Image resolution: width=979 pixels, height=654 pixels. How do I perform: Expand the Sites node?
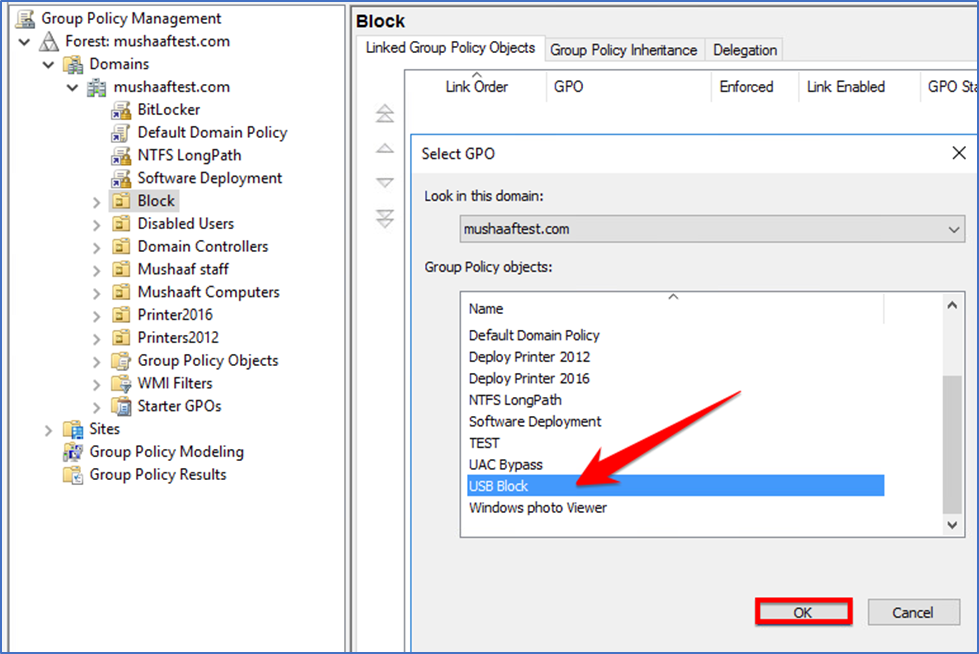pos(49,430)
